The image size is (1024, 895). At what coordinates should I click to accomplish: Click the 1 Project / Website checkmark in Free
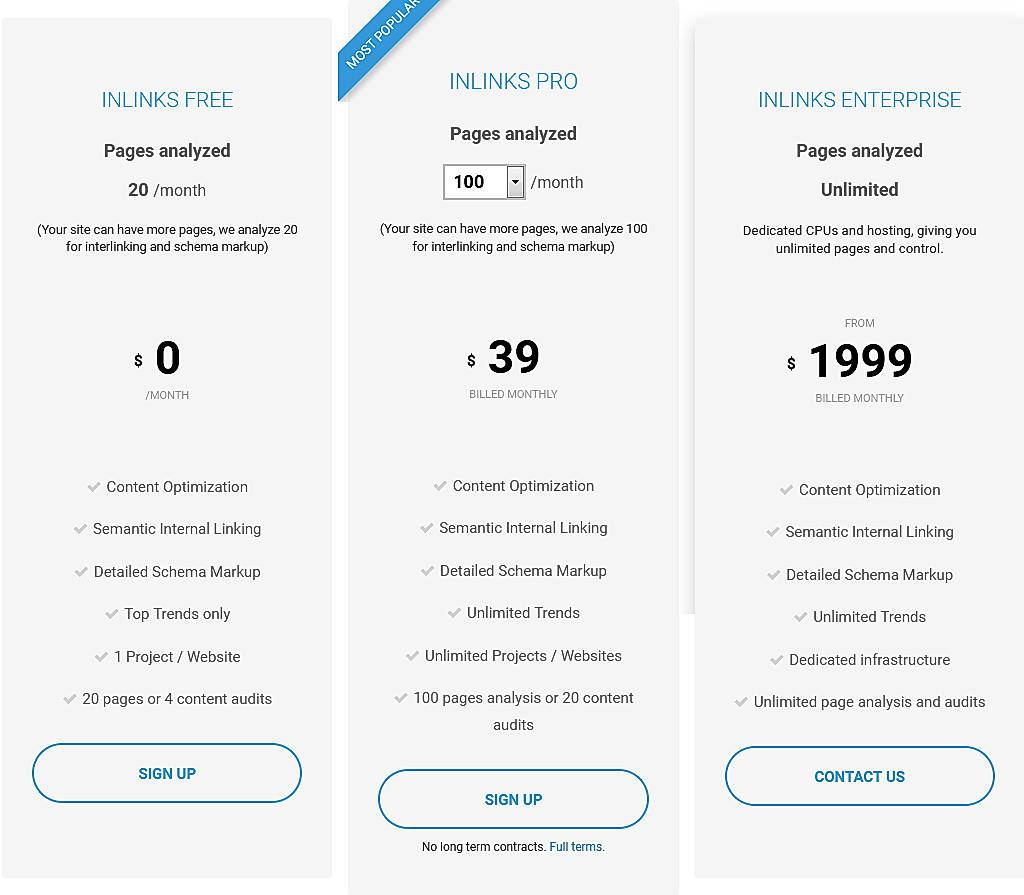103,657
